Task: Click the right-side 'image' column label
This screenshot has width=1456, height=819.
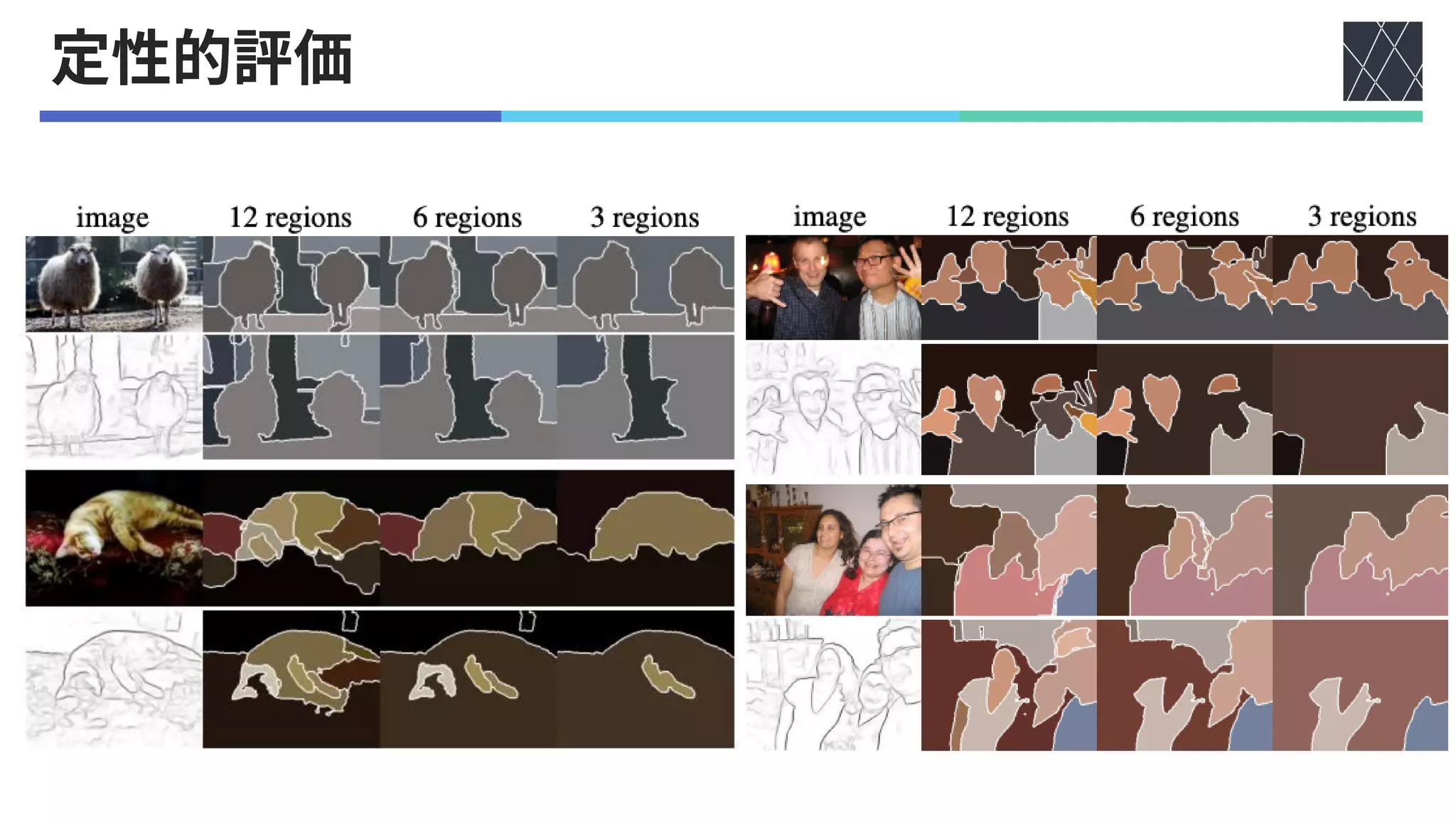Action: (830, 216)
